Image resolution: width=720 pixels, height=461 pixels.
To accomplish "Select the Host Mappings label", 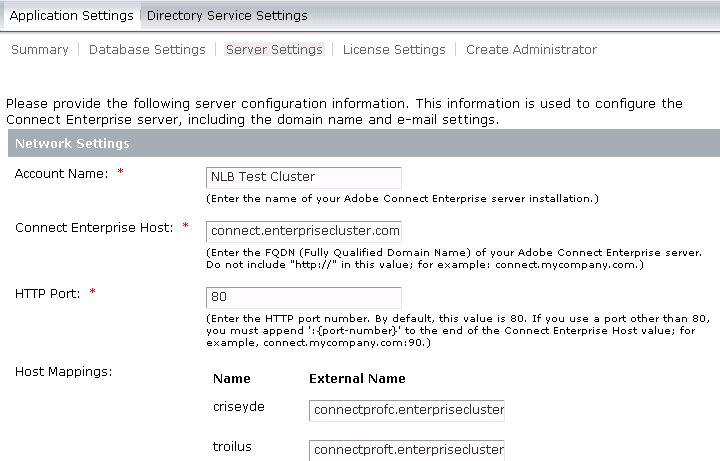I will click(64, 372).
